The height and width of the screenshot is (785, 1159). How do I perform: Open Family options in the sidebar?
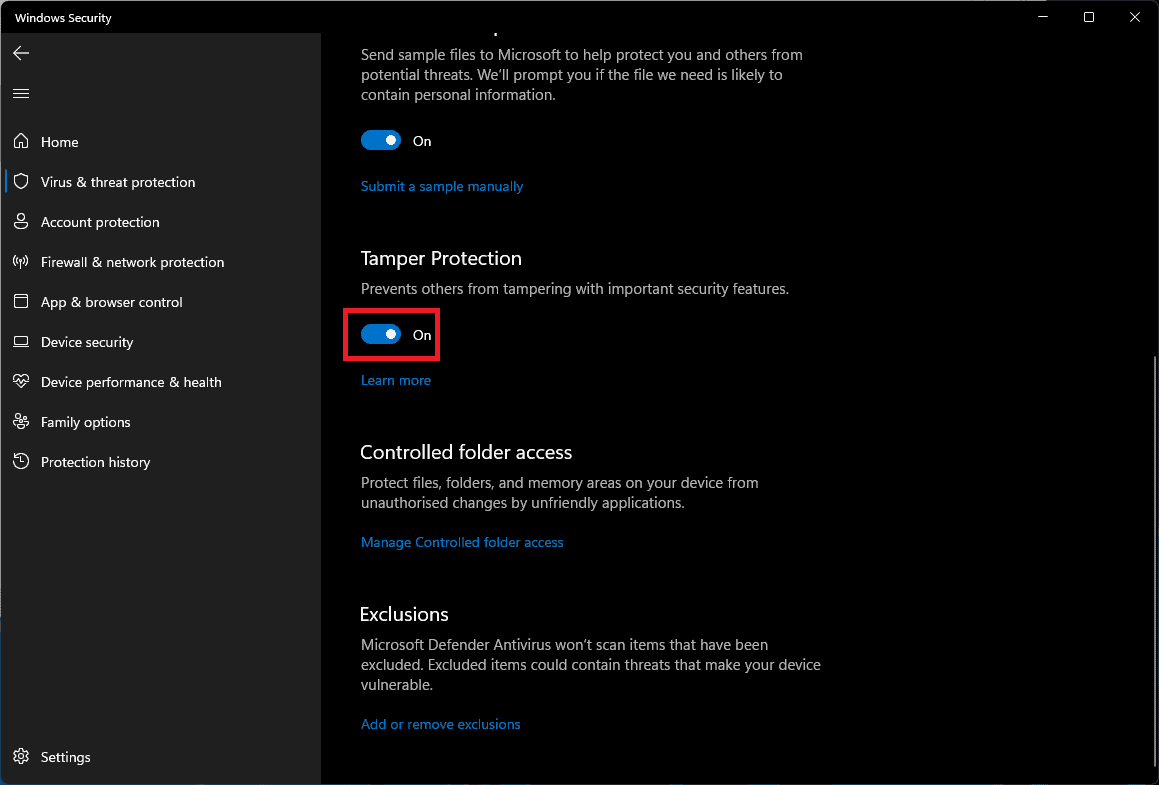[x=85, y=422]
